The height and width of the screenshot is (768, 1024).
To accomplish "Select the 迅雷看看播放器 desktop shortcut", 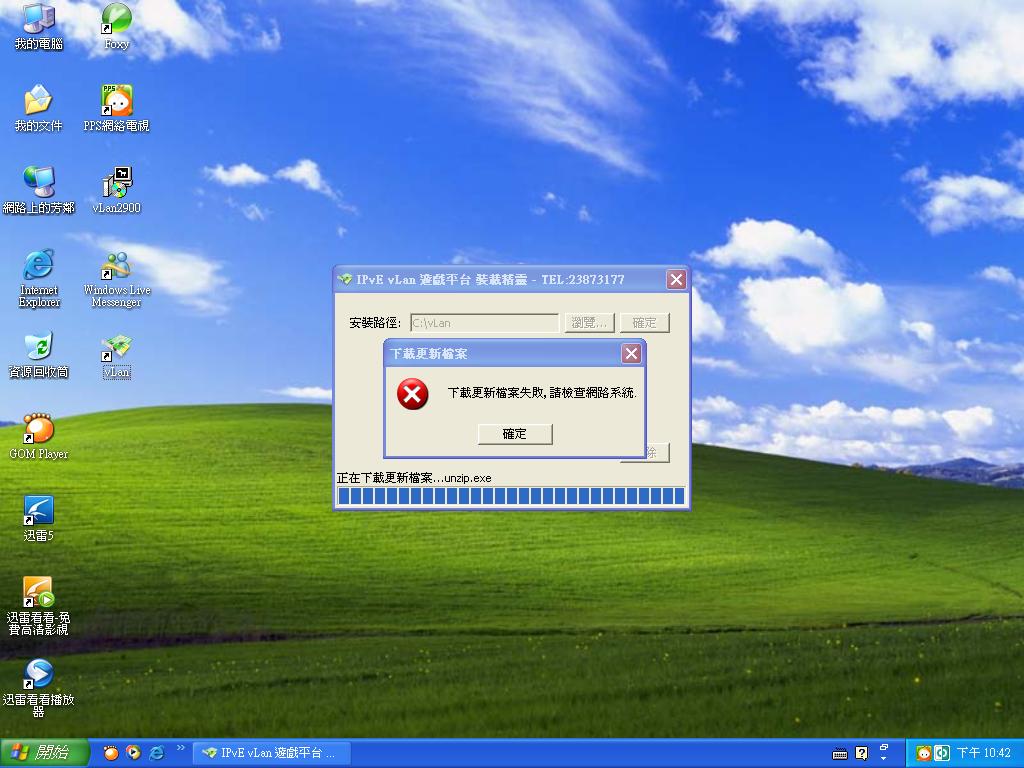I will point(39,688).
